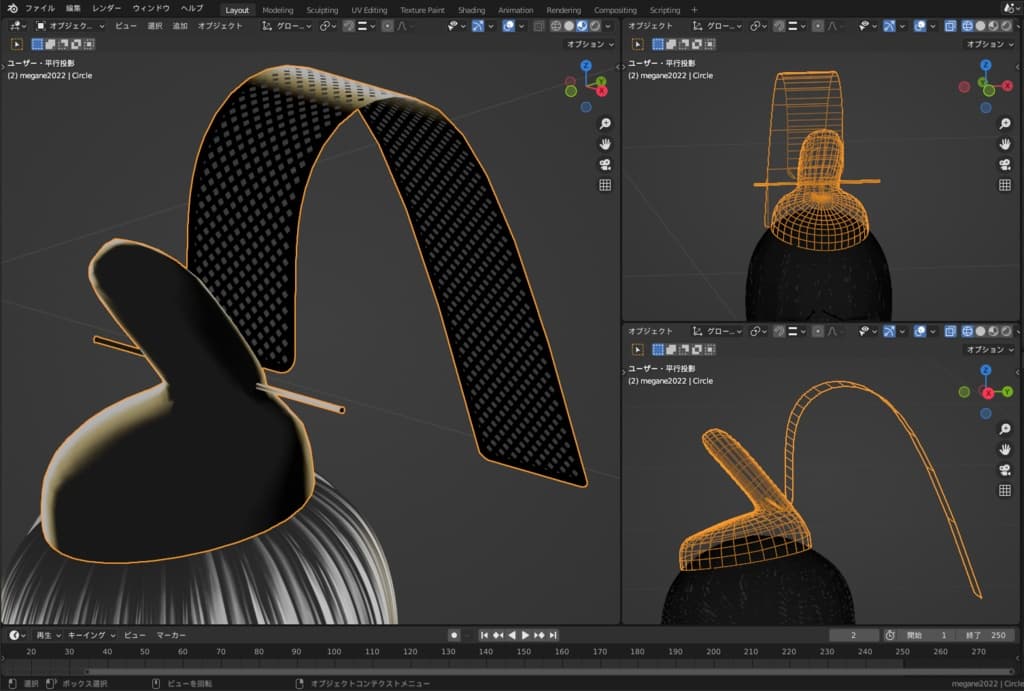Click the pan hand icon in the main viewport
The image size is (1024, 691).
(x=605, y=144)
